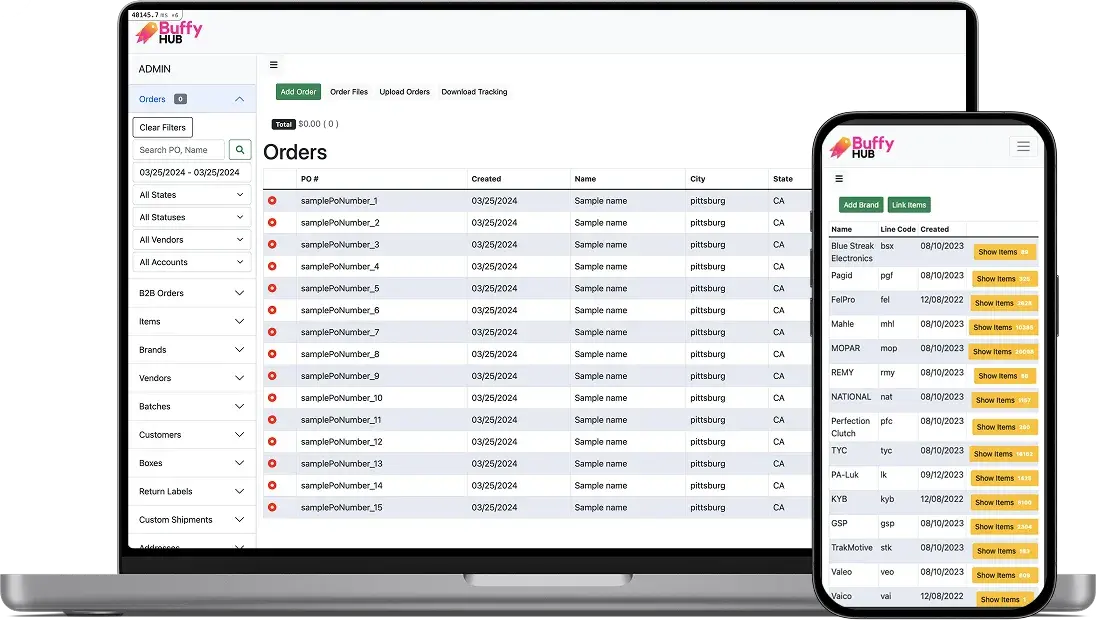
Task: Click red icon for samplePoNumber_7 row
Action: (272, 332)
